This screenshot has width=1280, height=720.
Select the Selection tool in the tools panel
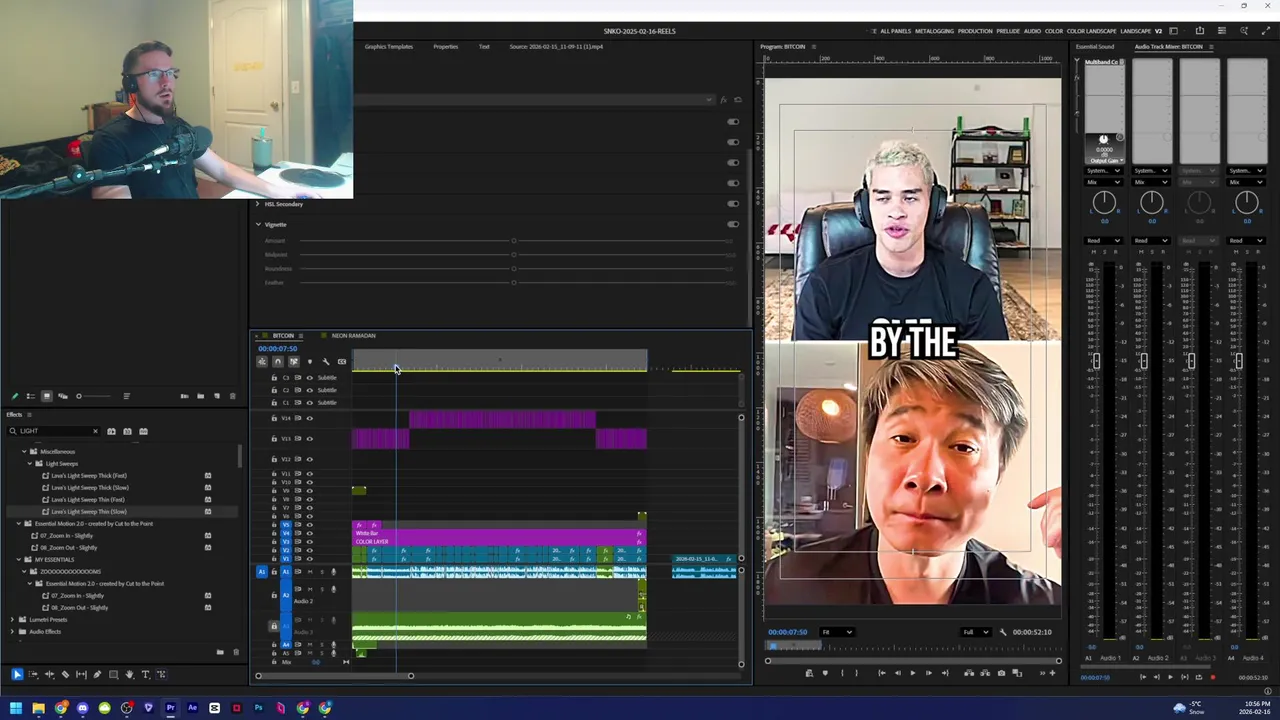(x=17, y=675)
